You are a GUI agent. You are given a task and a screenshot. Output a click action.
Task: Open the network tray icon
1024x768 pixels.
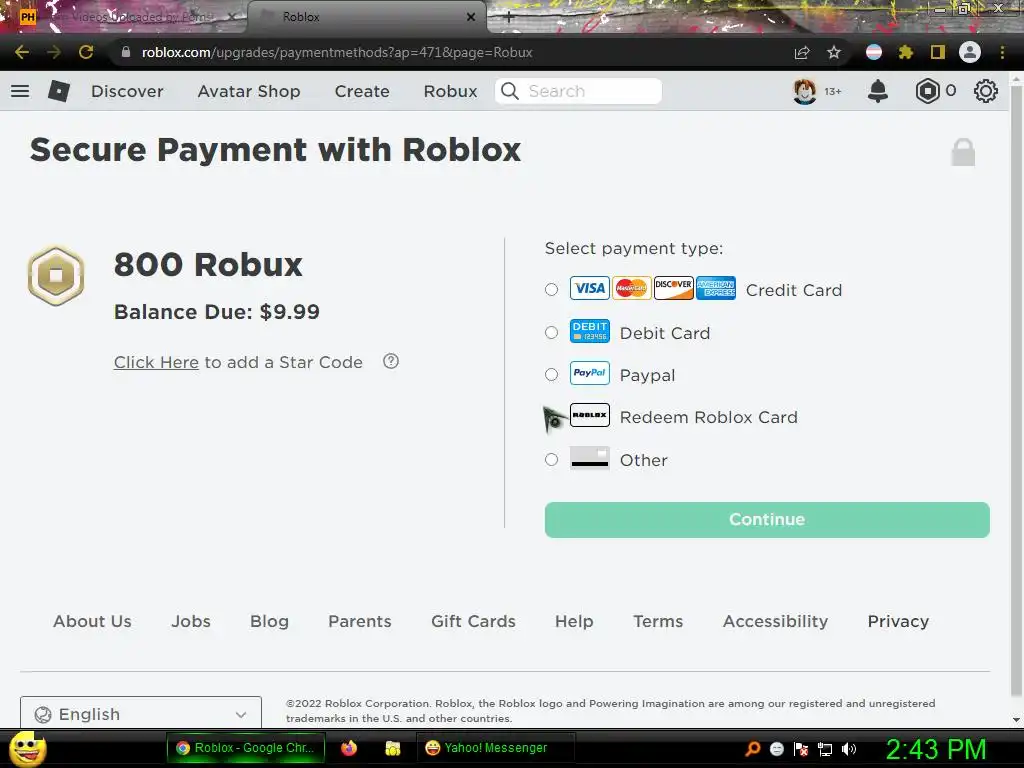825,748
